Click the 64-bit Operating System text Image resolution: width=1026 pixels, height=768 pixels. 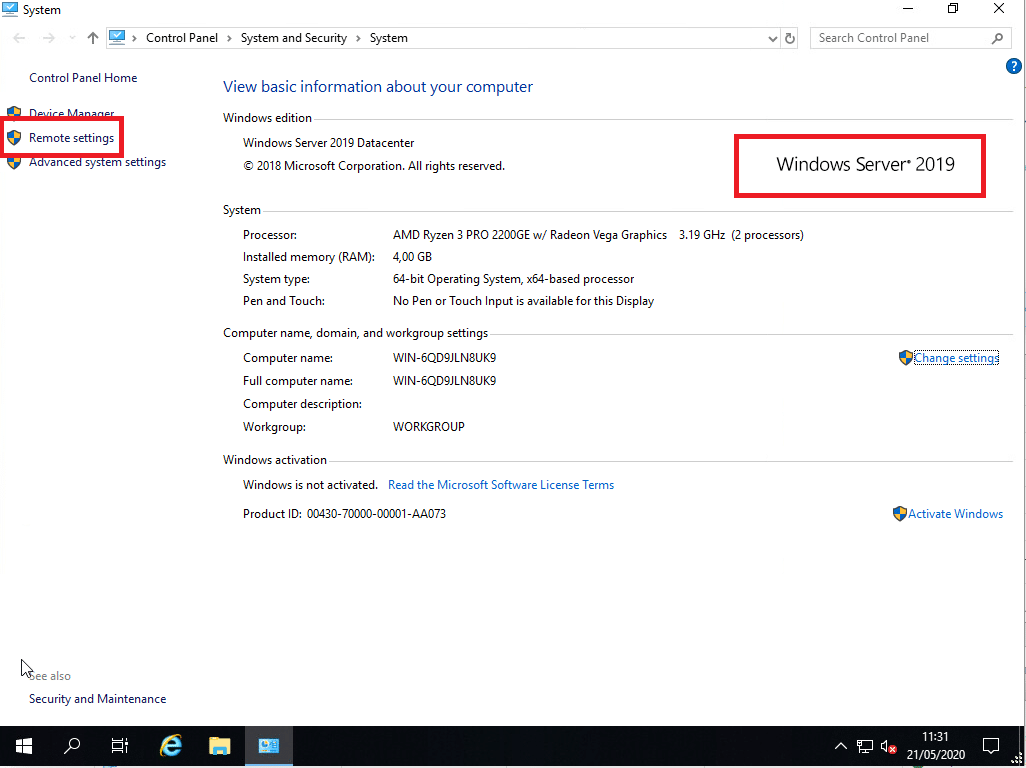pos(513,279)
